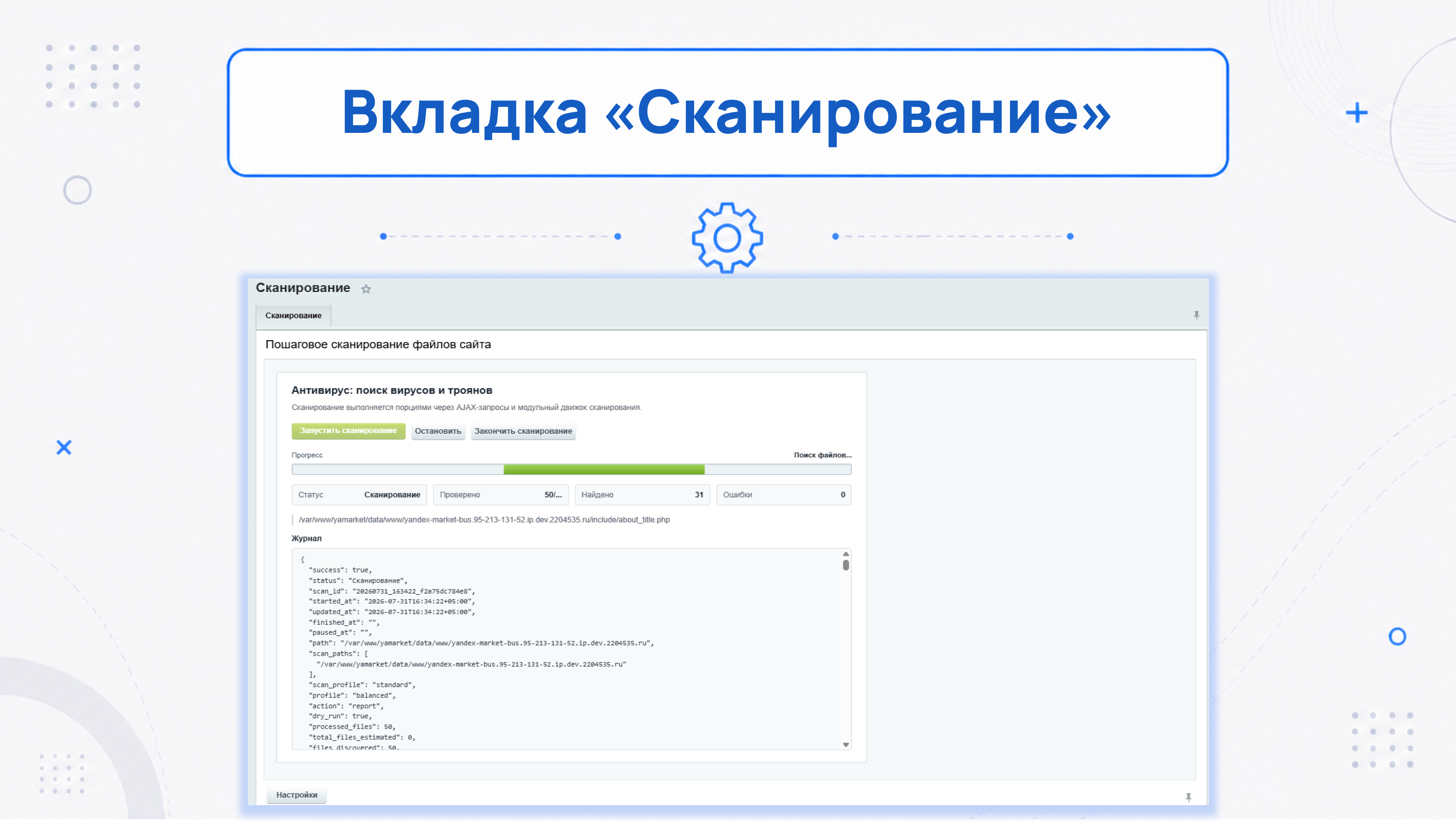Open the Сканирование tab
1456x824 pixels.
click(293, 316)
